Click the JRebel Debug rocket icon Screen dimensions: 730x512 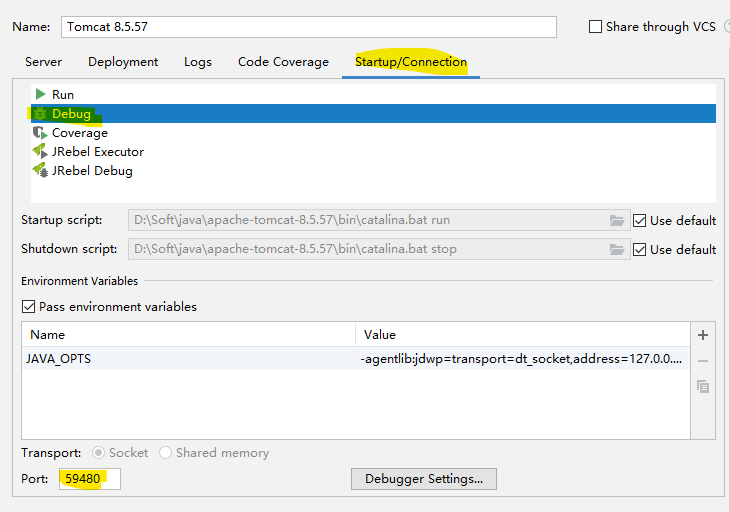pyautogui.click(x=40, y=171)
